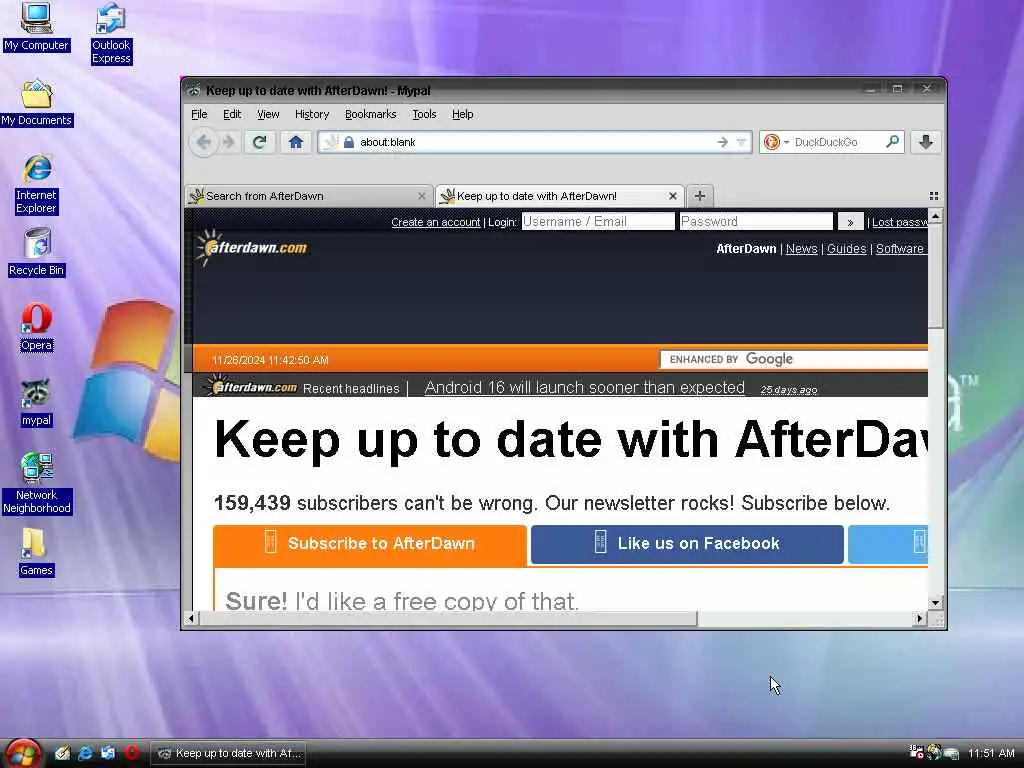Select Outlook Express desktop icon
The image size is (1024, 768).
pyautogui.click(x=111, y=33)
